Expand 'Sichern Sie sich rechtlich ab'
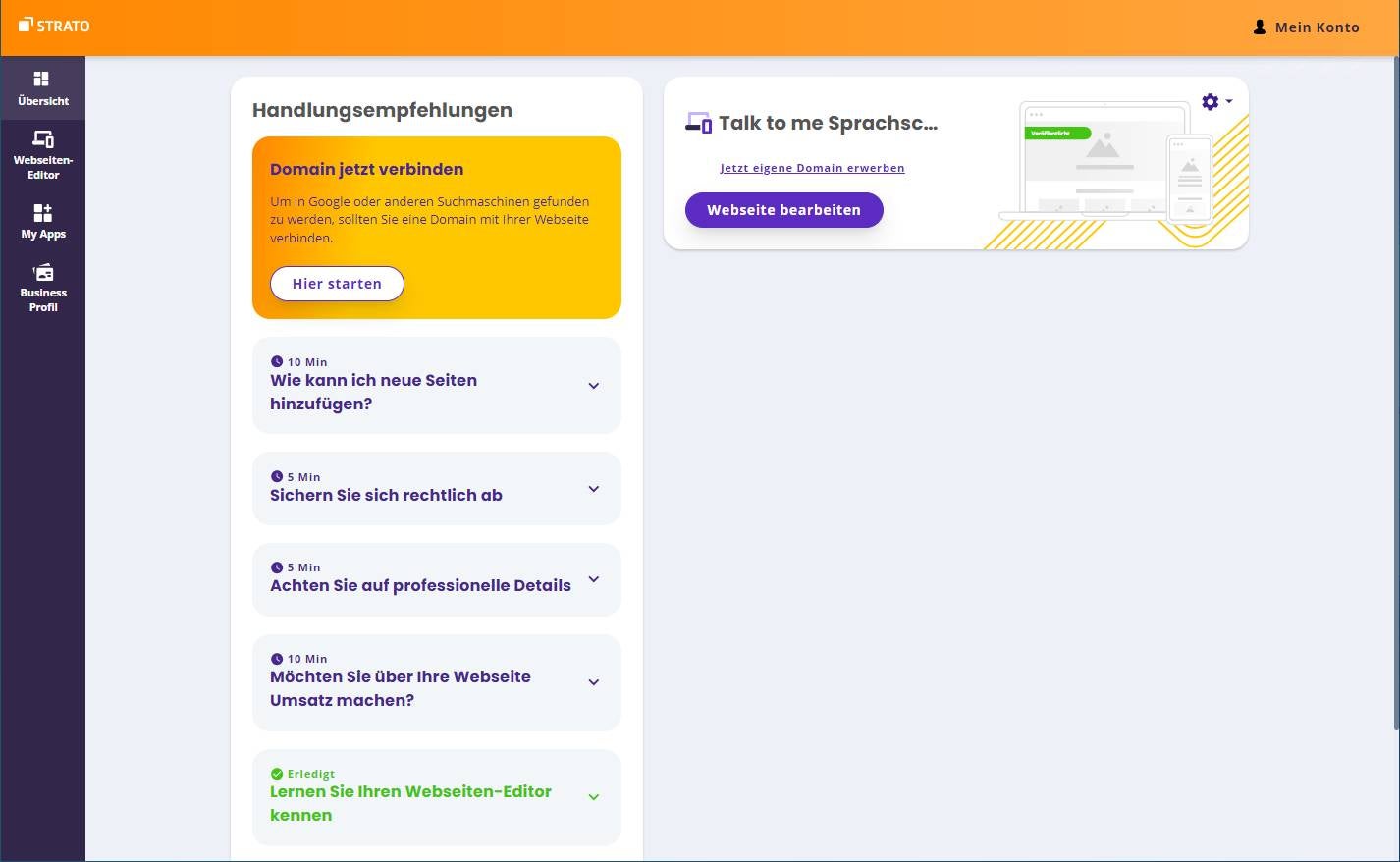Screen dimensions: 1400x862 593,488
